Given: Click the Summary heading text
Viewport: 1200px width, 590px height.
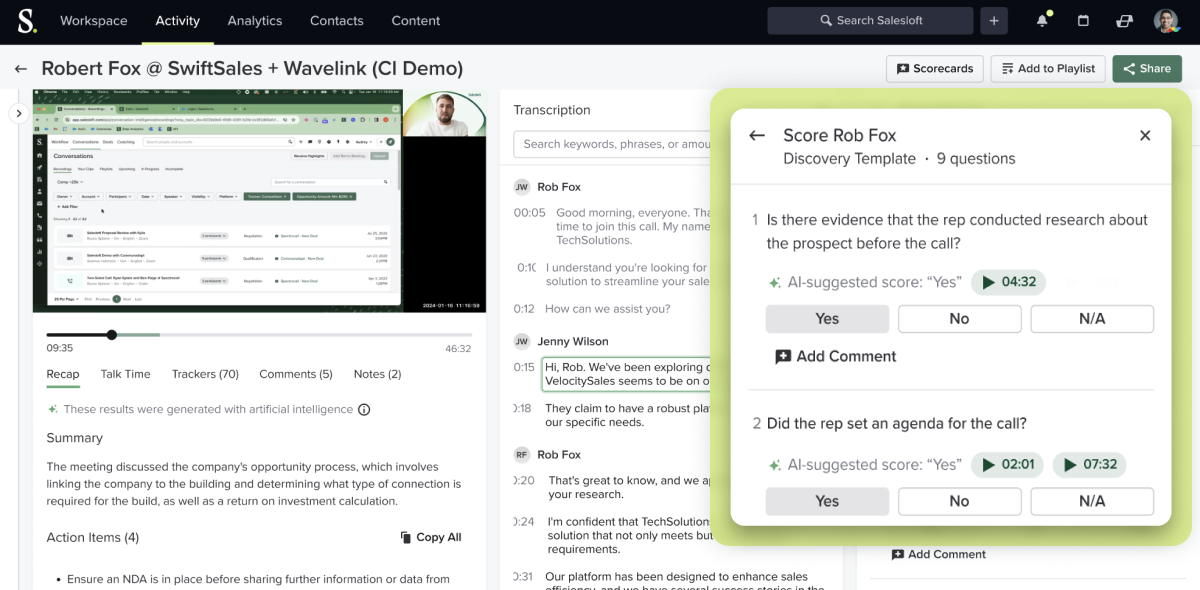Looking at the screenshot, I should (74, 438).
